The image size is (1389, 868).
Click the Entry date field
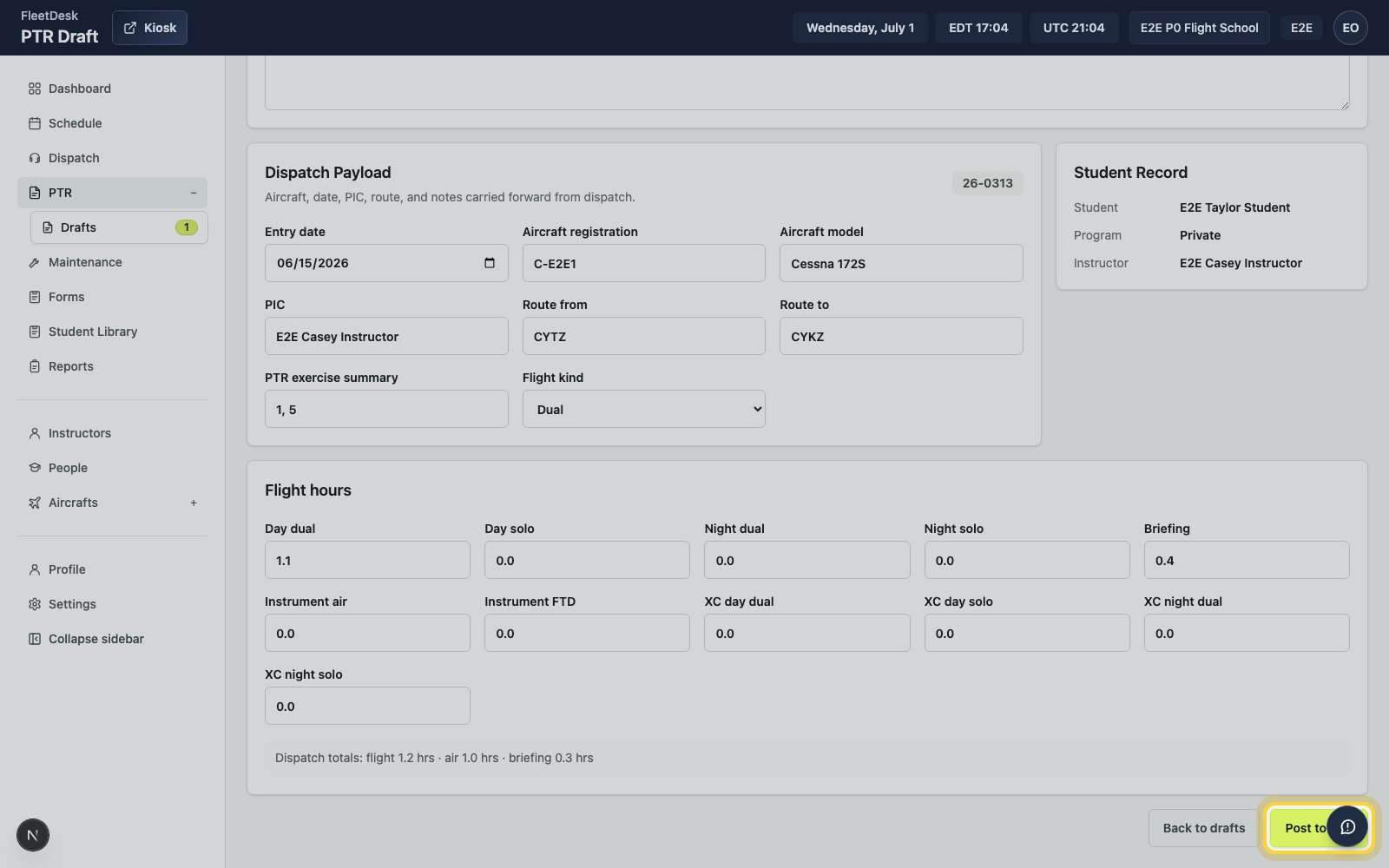click(386, 263)
